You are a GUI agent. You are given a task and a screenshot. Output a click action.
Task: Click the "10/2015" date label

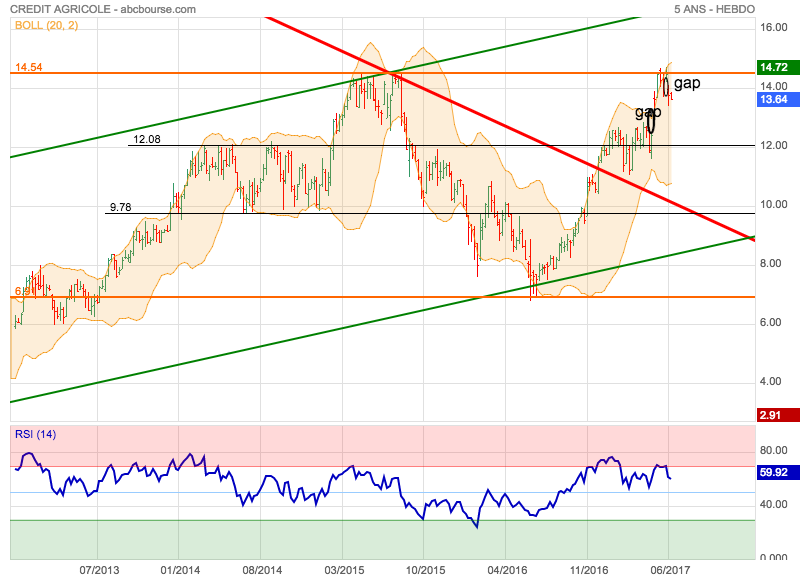[426, 570]
